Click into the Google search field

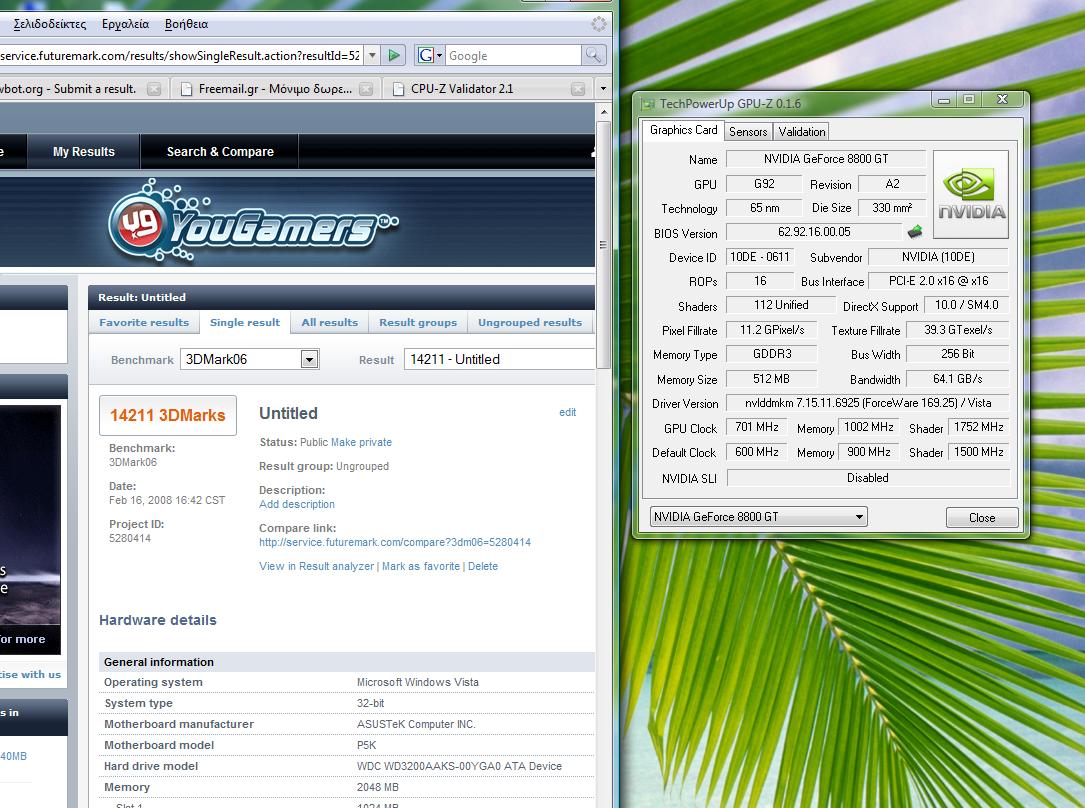[513, 55]
